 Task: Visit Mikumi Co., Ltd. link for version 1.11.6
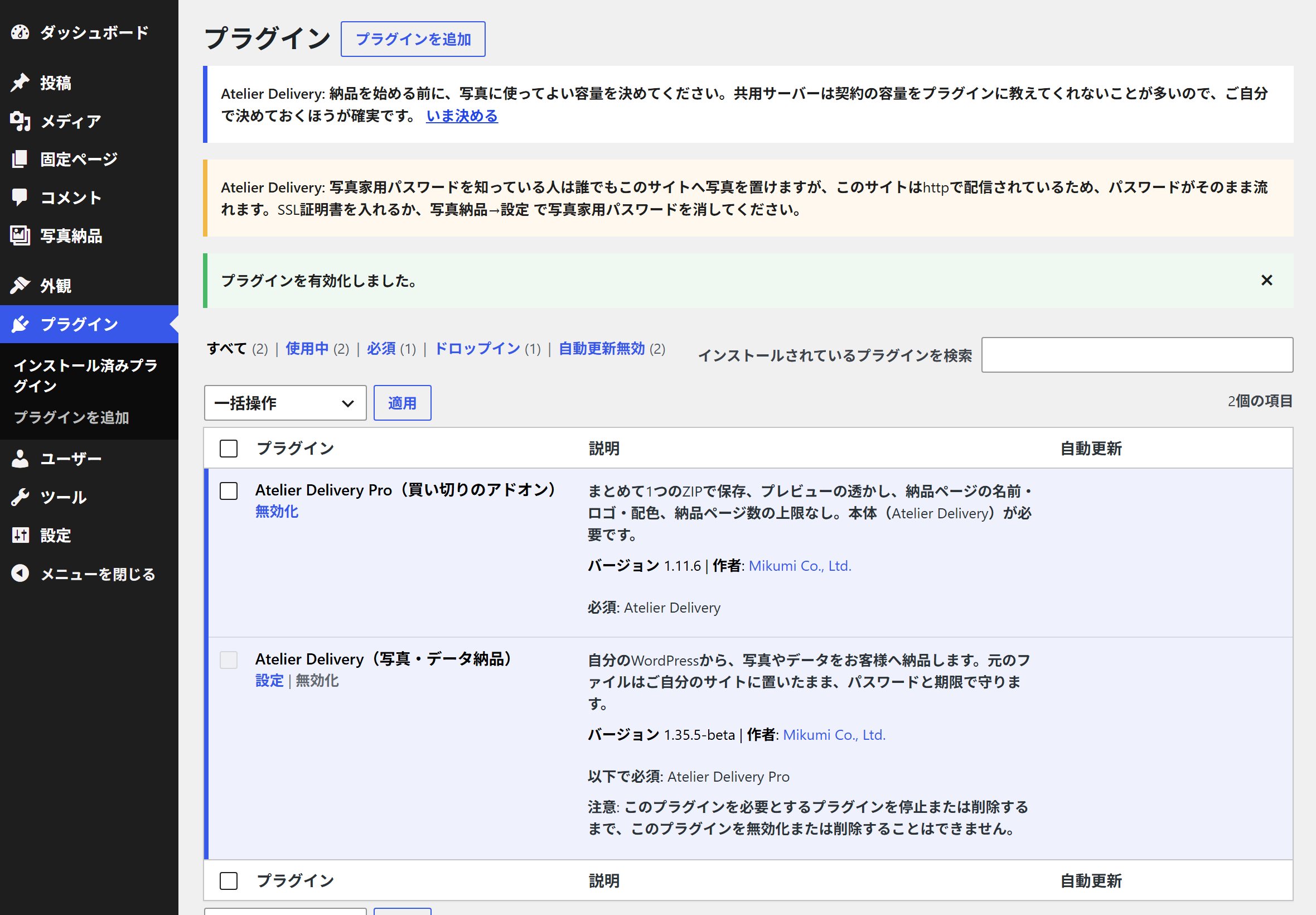(800, 566)
